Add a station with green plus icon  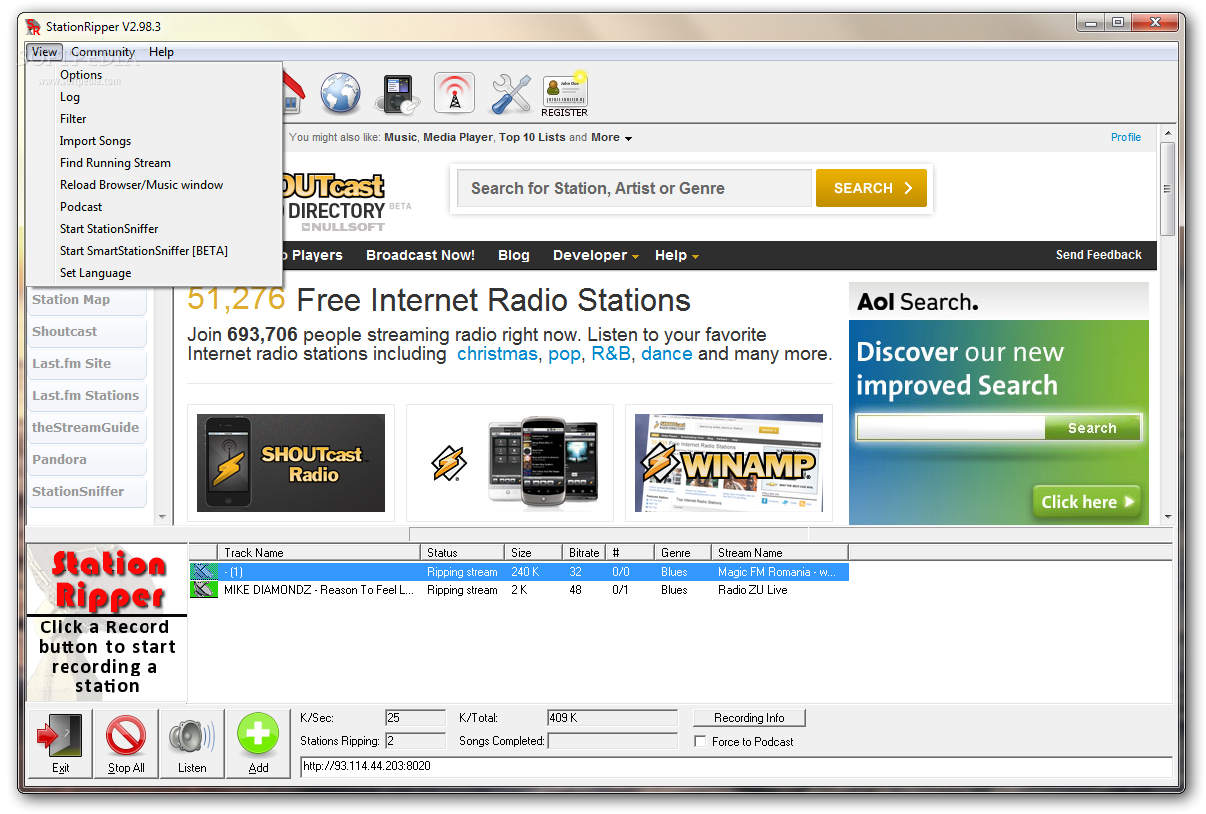(x=258, y=744)
